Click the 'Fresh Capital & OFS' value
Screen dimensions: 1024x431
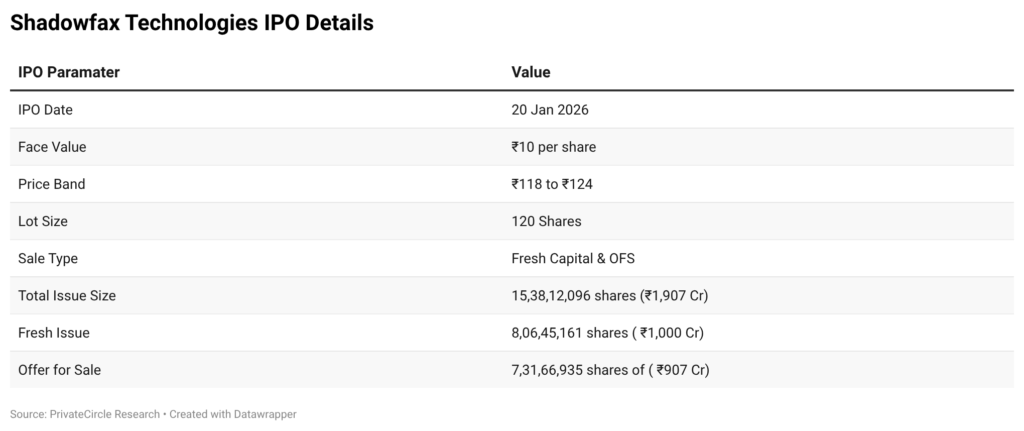(x=573, y=258)
